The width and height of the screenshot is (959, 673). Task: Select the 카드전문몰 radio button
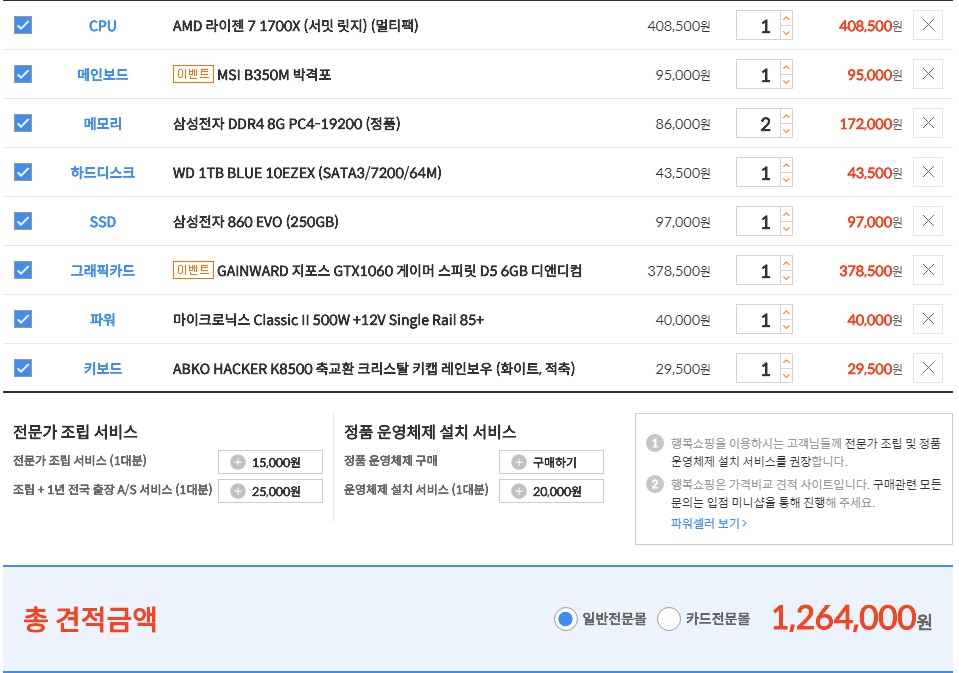pos(668,619)
